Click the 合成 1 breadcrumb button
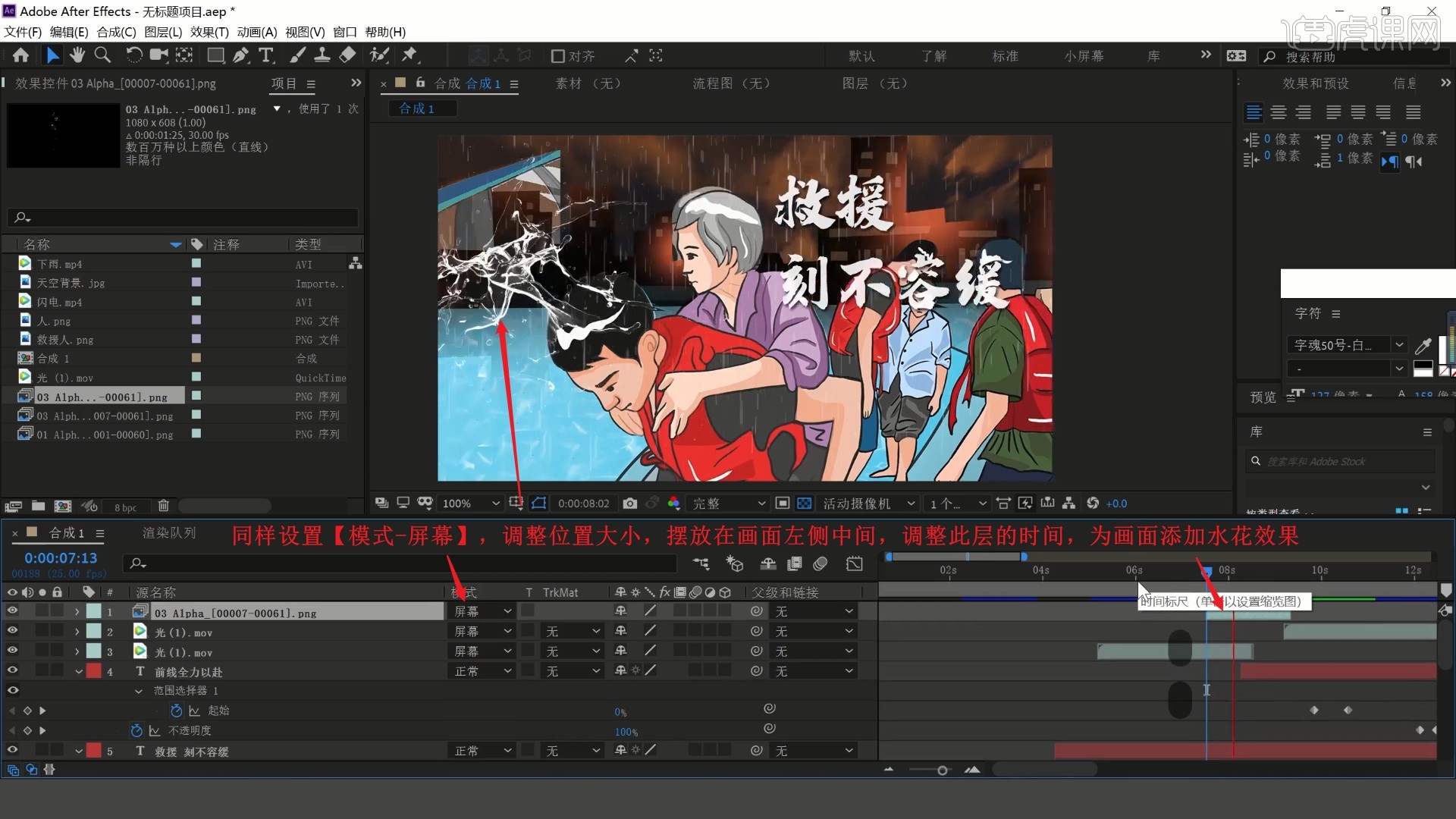The image size is (1456, 819). pos(422,108)
